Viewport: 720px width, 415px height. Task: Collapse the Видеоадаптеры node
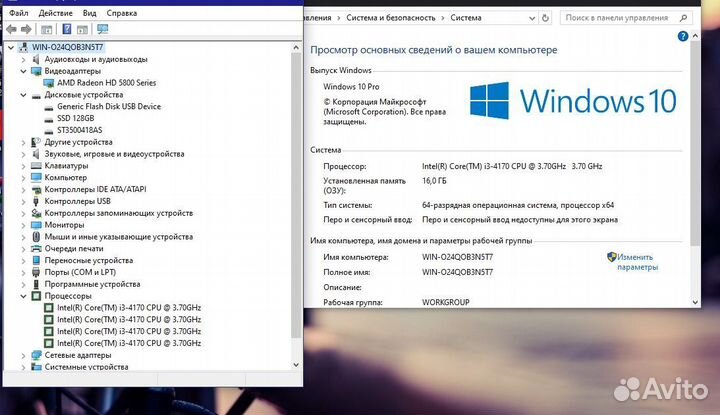point(23,71)
